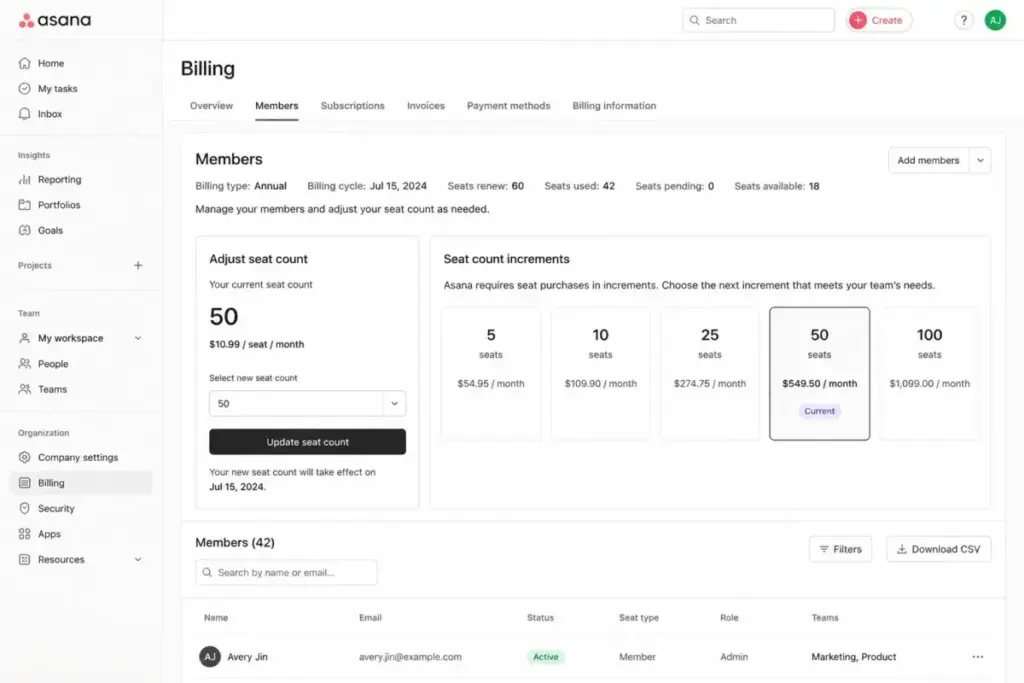Open My workspace
Screen dimensions: 1024x683
click(70, 338)
